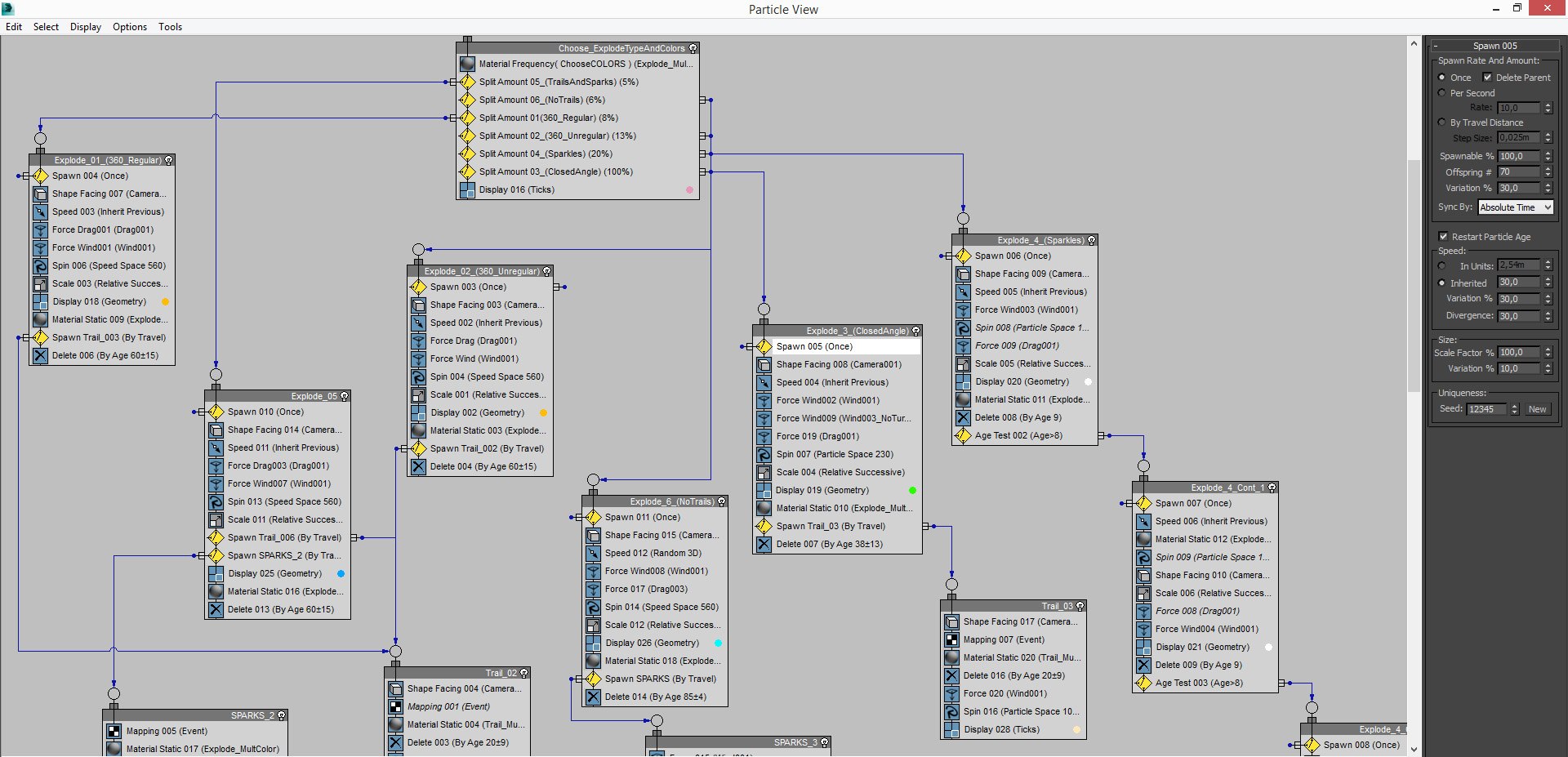The image size is (1568, 757).
Task: Select the By Travel Distance radio button
Action: [x=1442, y=122]
